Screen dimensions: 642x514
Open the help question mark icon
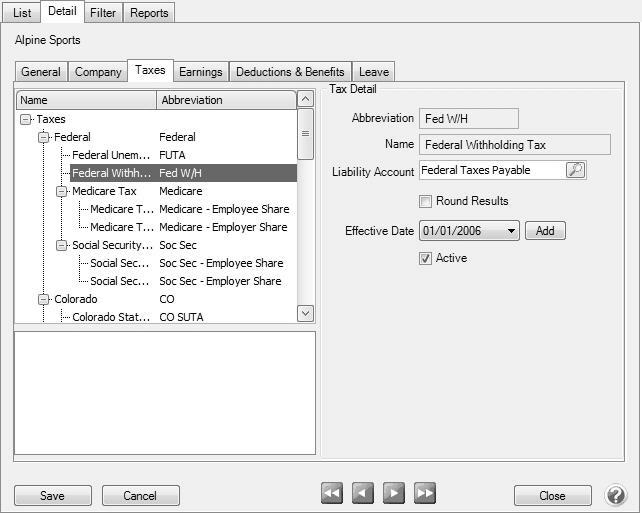tap(615, 495)
